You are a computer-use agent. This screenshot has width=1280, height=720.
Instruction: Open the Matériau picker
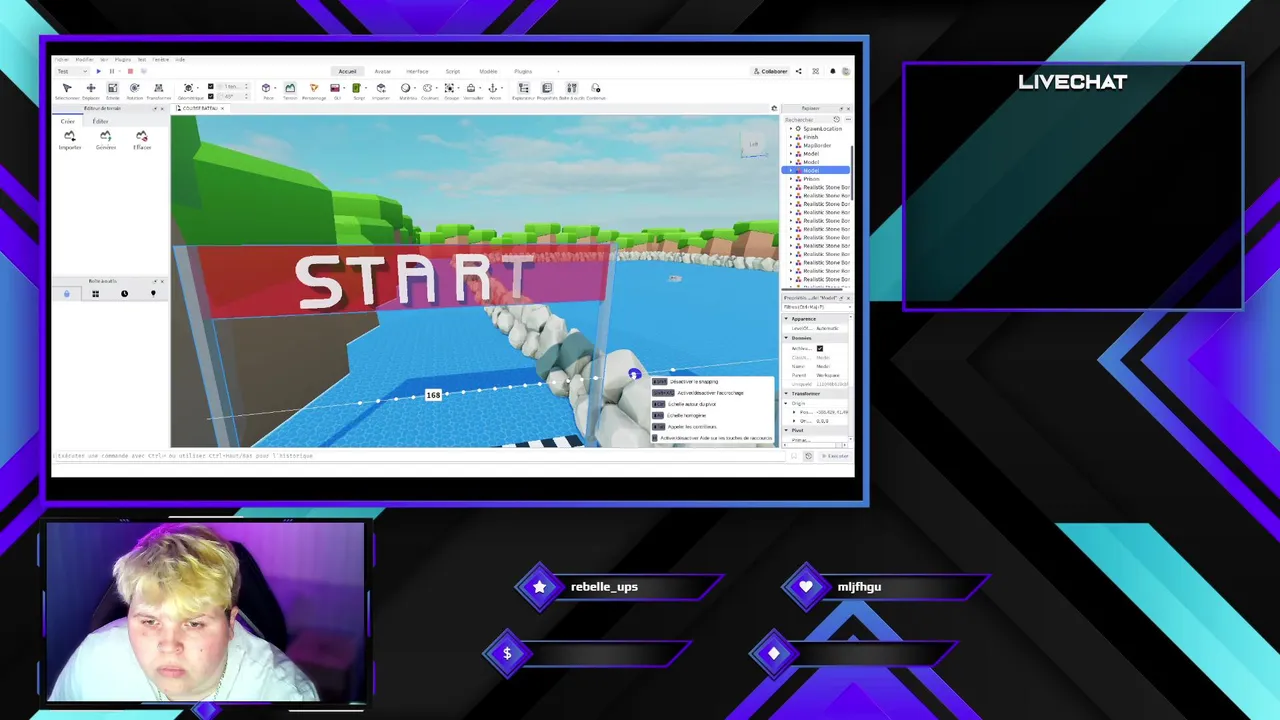405,88
